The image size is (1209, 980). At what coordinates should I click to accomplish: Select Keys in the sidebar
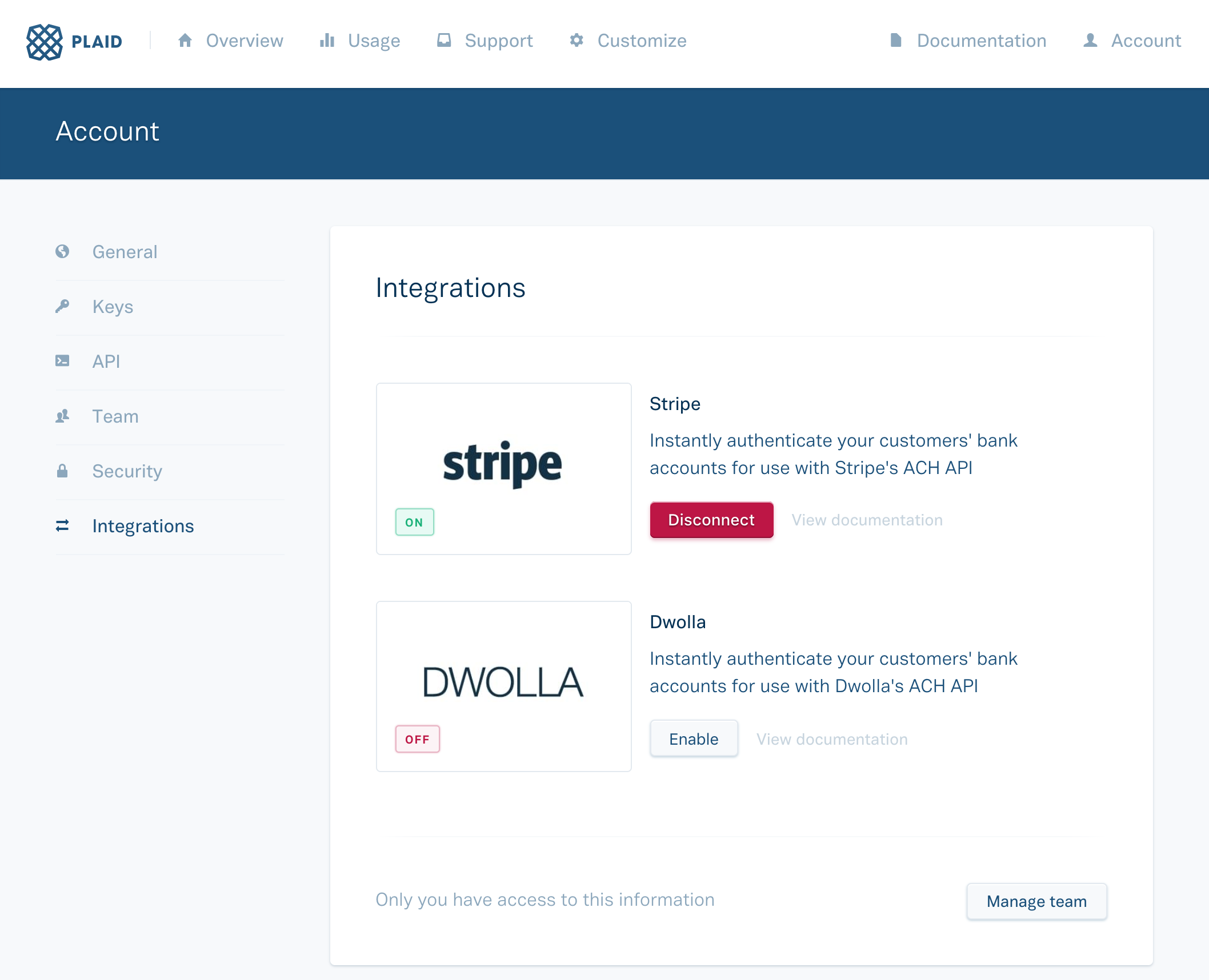click(x=170, y=307)
